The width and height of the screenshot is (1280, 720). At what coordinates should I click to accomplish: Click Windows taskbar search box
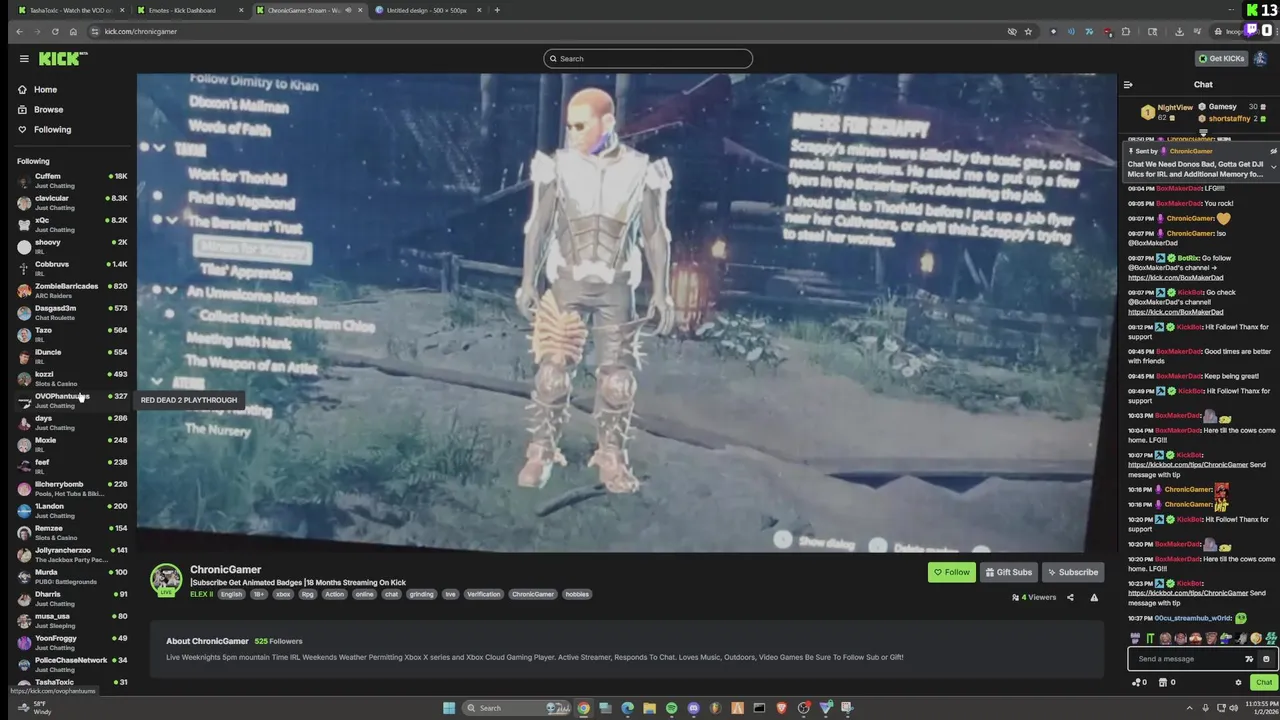coord(517,708)
